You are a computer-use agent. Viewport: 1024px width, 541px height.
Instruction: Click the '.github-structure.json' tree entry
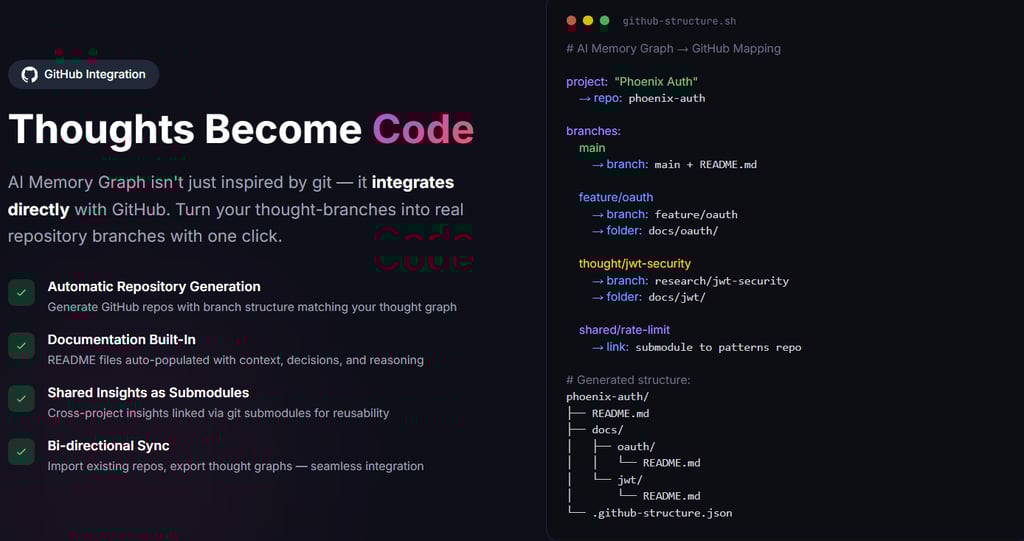(x=662, y=513)
